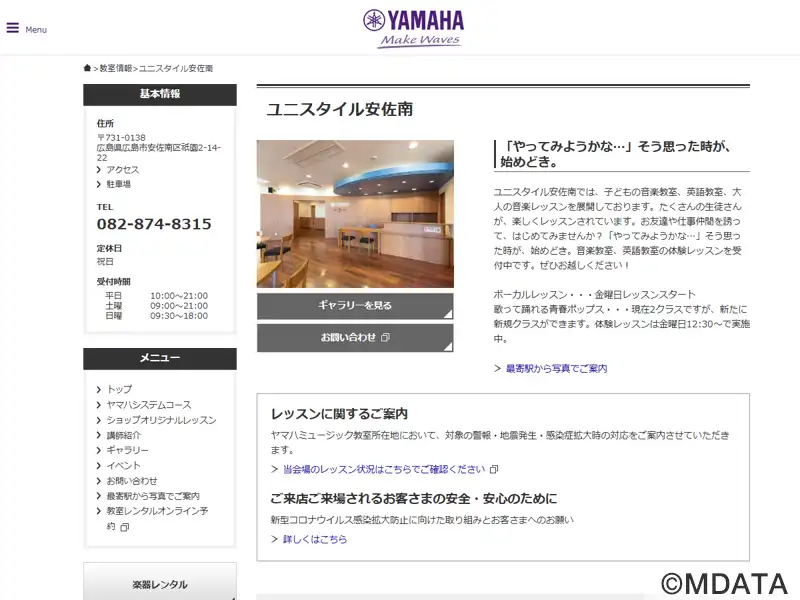Select 講師紹介 in sidebar menu
Screen dimensions: 800x600
click(124, 435)
